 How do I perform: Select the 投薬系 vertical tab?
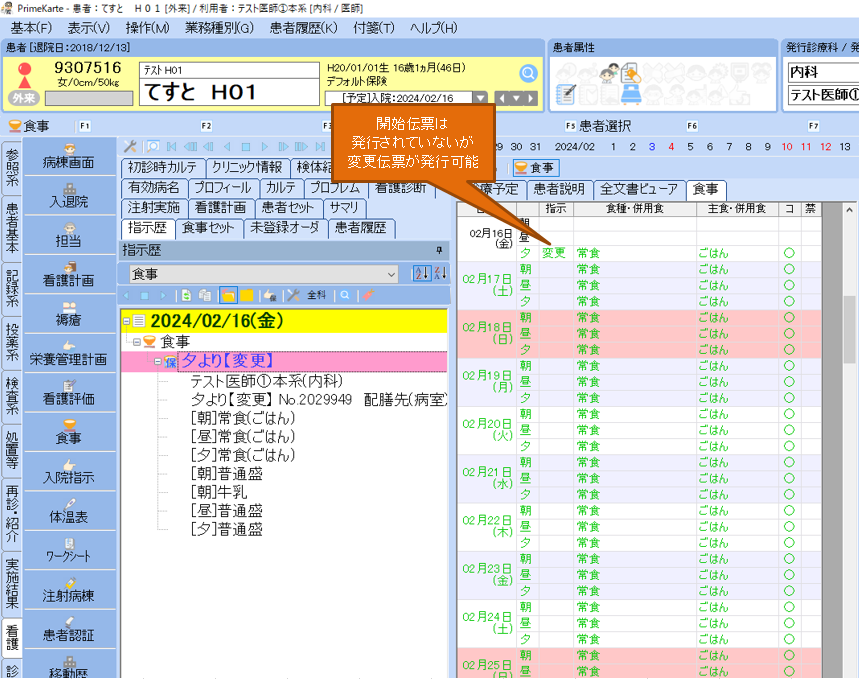coord(12,343)
